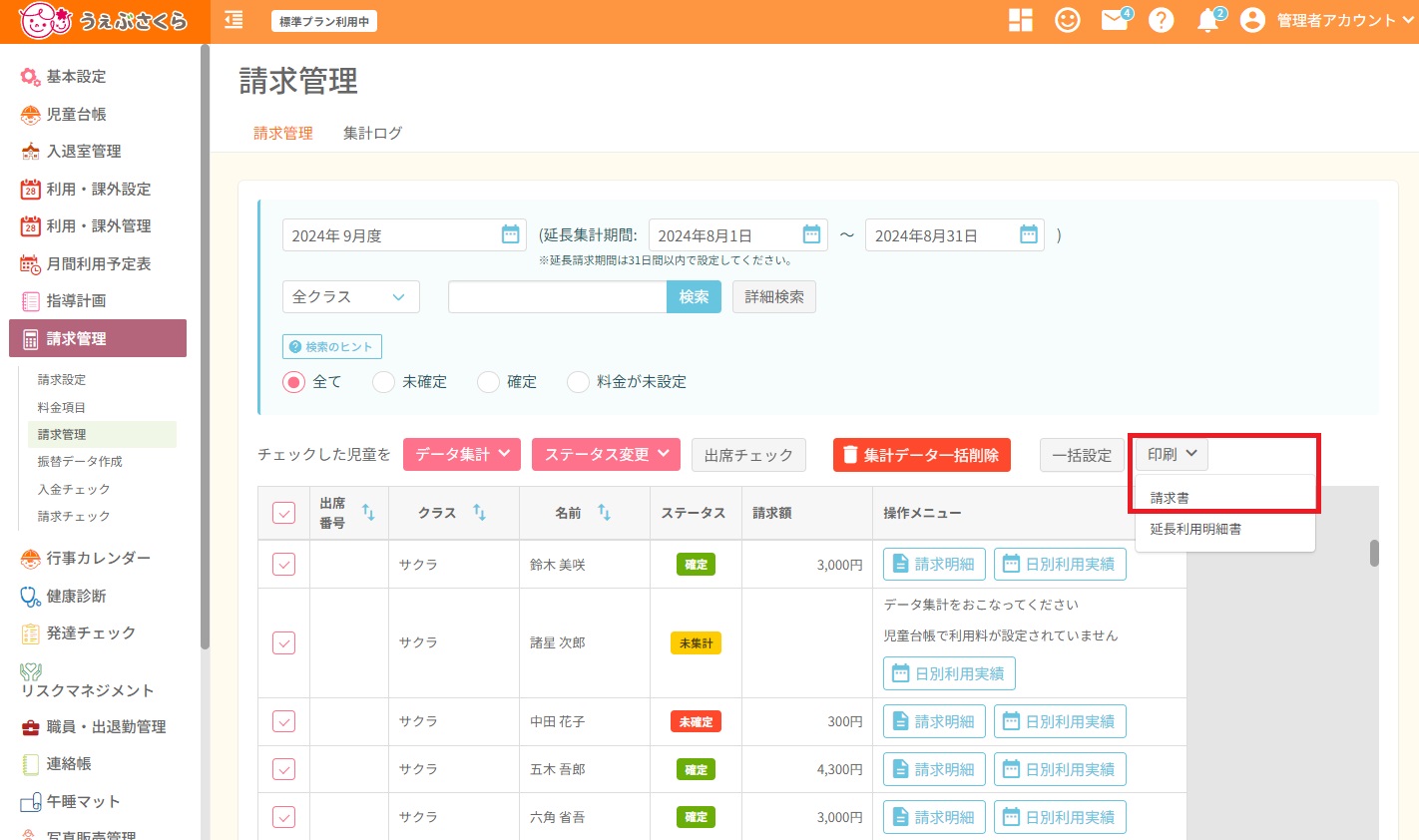Click the smiley face icon in header
The height and width of the screenshot is (840, 1419).
click(x=1068, y=20)
